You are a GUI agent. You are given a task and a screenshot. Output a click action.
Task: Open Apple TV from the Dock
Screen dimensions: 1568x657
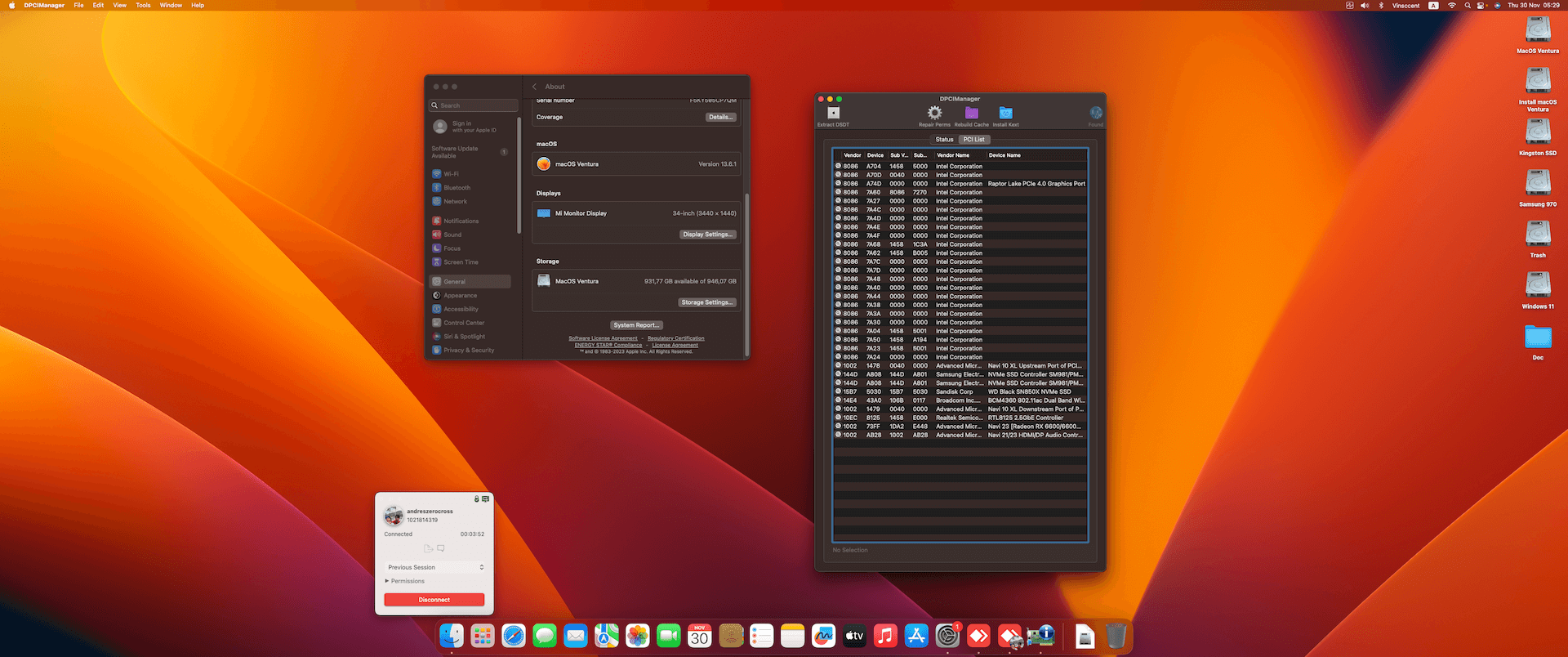click(x=854, y=636)
